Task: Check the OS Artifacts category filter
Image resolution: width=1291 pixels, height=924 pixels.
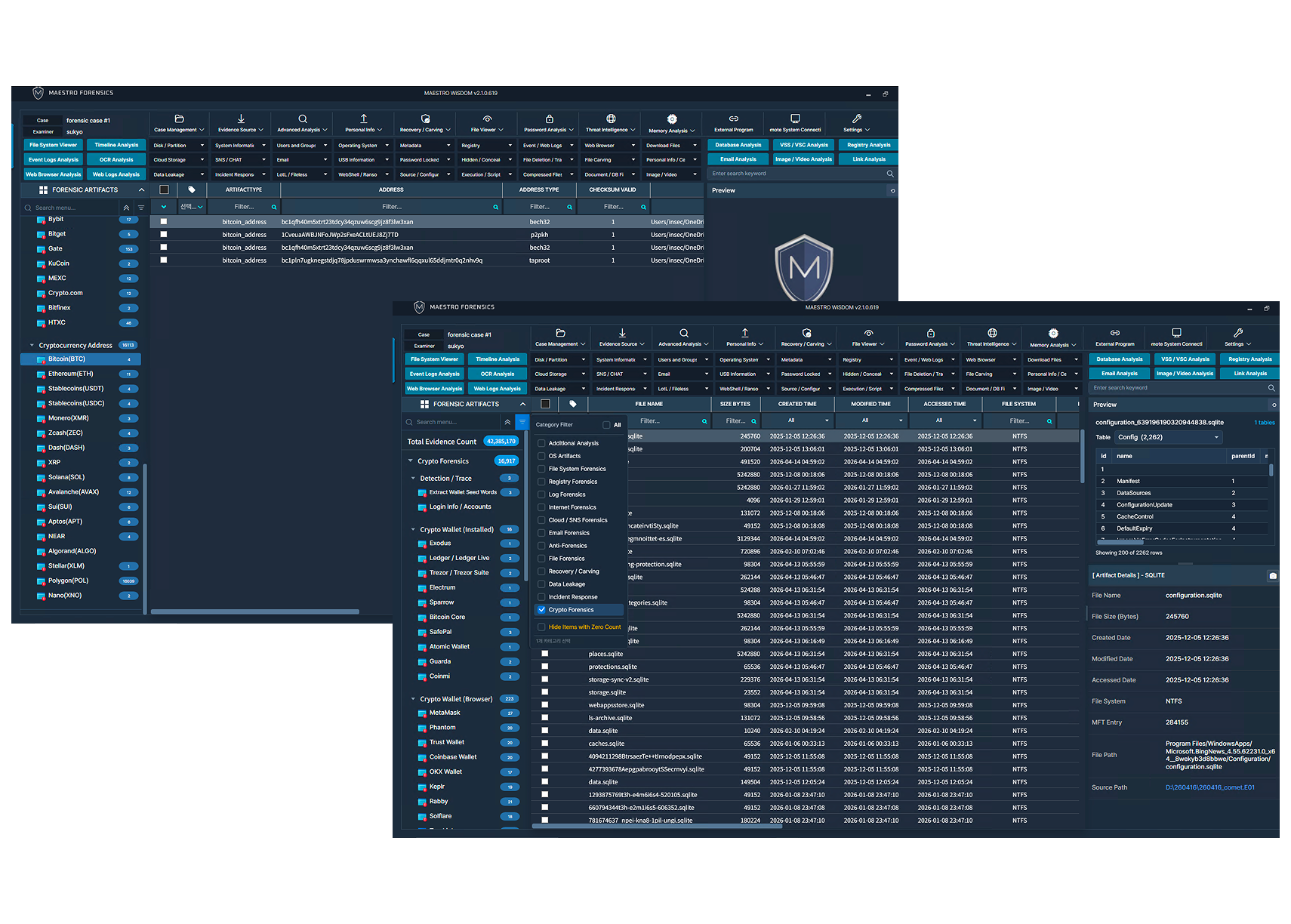Action: point(541,456)
